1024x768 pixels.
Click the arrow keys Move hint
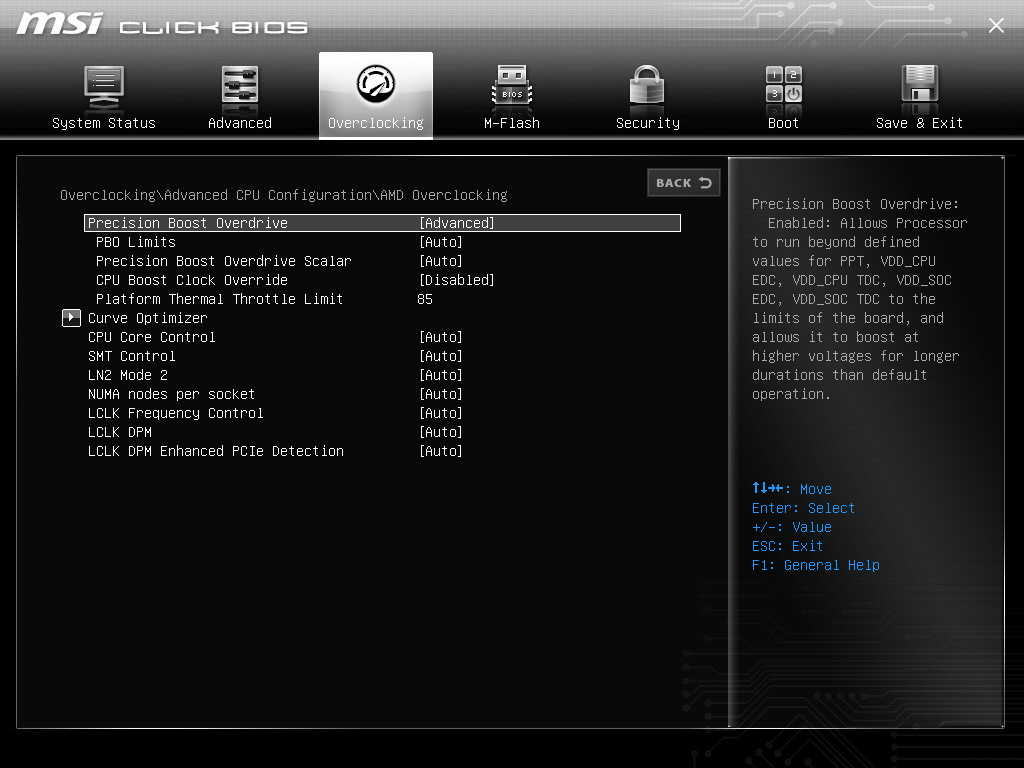pos(792,488)
